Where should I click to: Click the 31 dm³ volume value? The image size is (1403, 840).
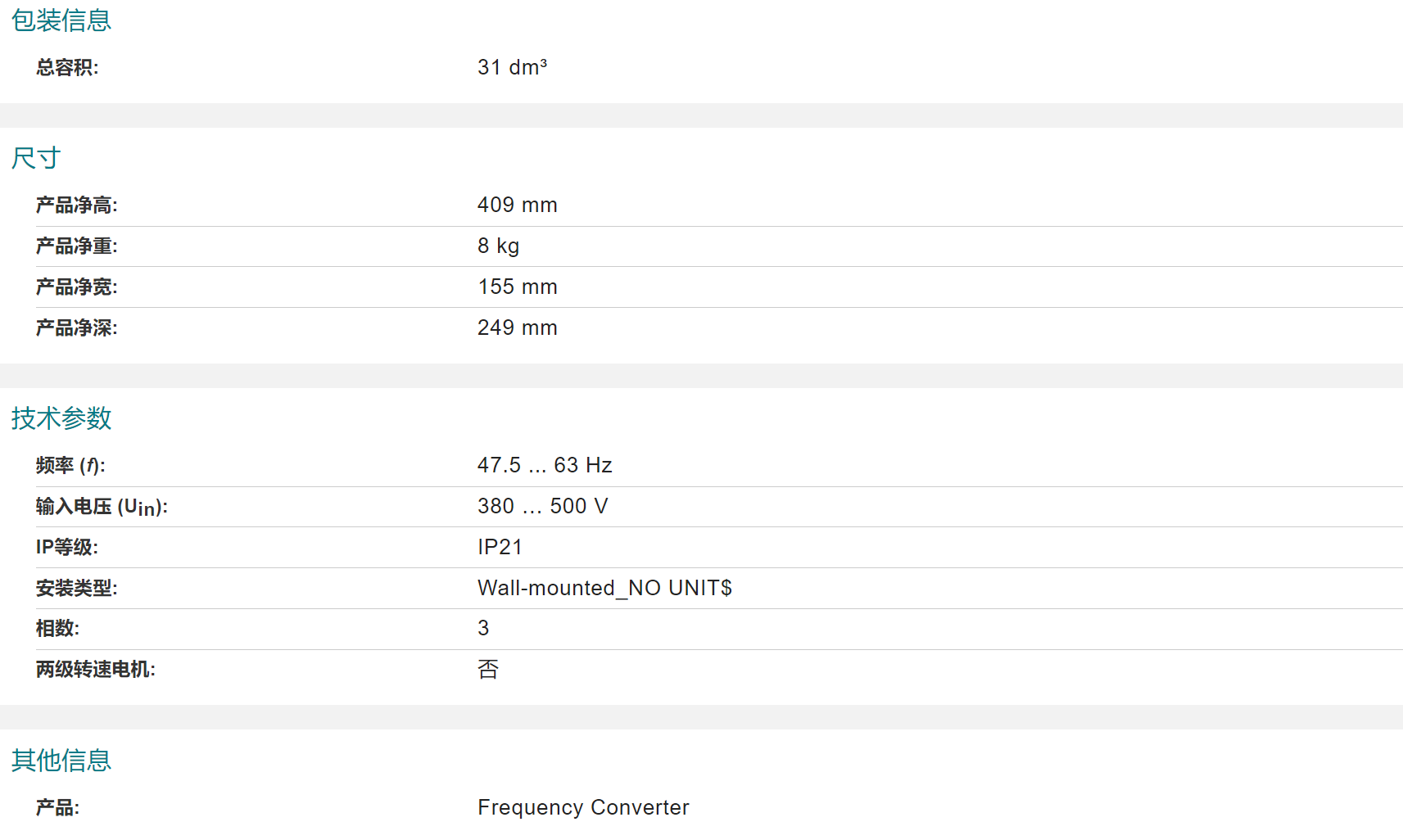point(512,67)
